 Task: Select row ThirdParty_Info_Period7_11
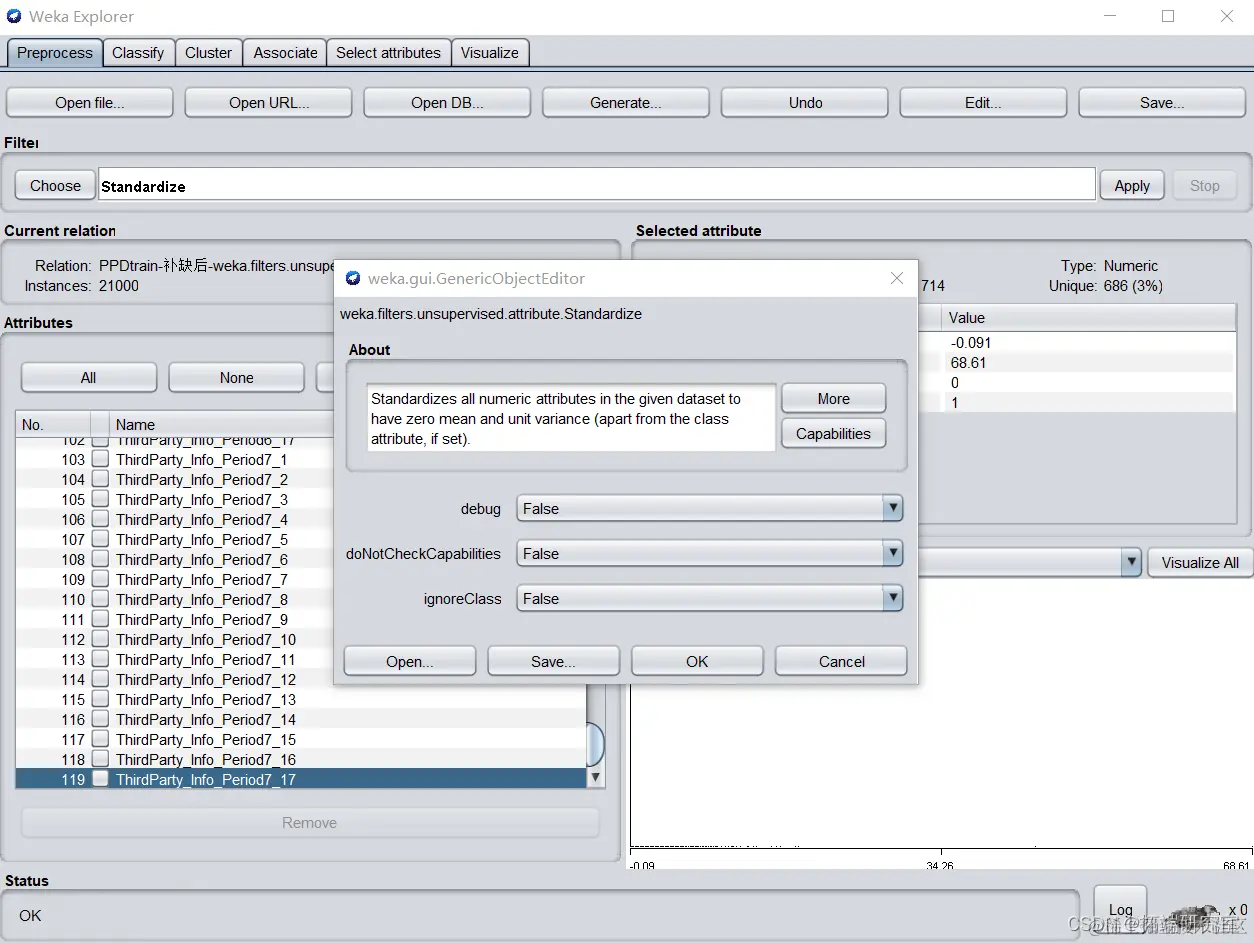pos(175,659)
